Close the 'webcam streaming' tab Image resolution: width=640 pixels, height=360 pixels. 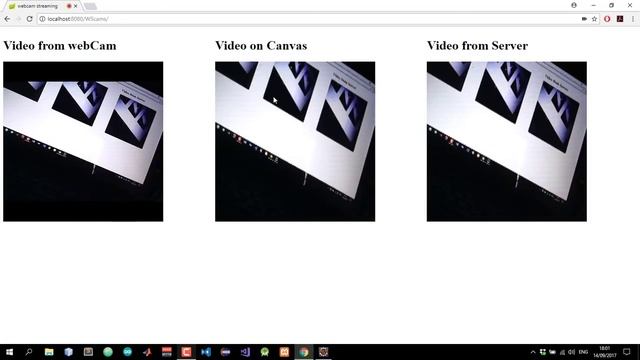click(x=76, y=6)
